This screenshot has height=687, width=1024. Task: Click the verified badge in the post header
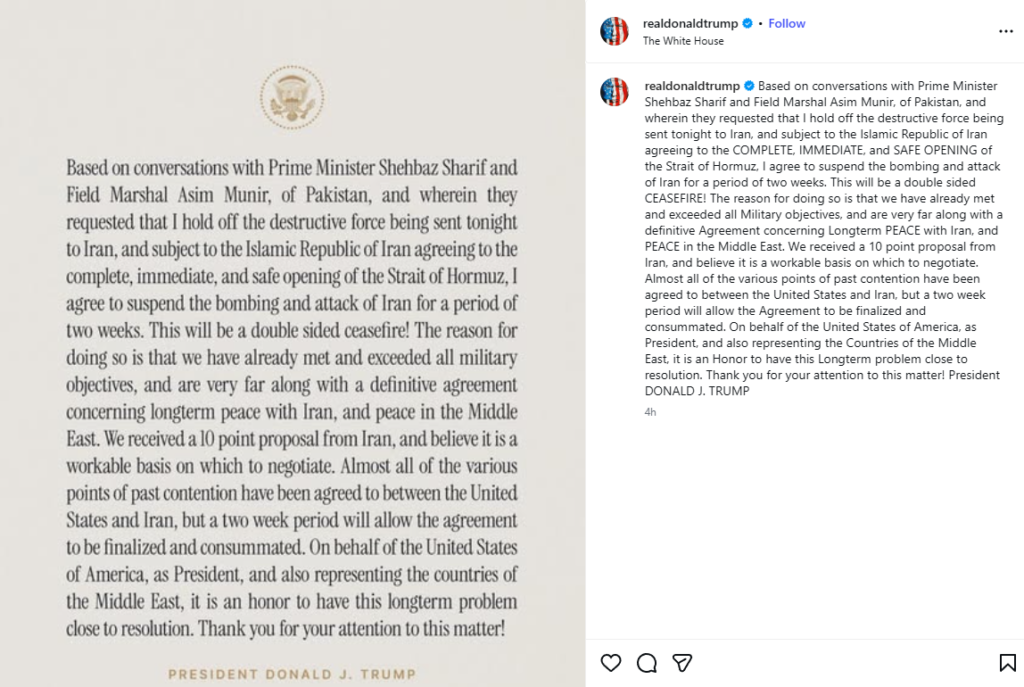coord(747,24)
